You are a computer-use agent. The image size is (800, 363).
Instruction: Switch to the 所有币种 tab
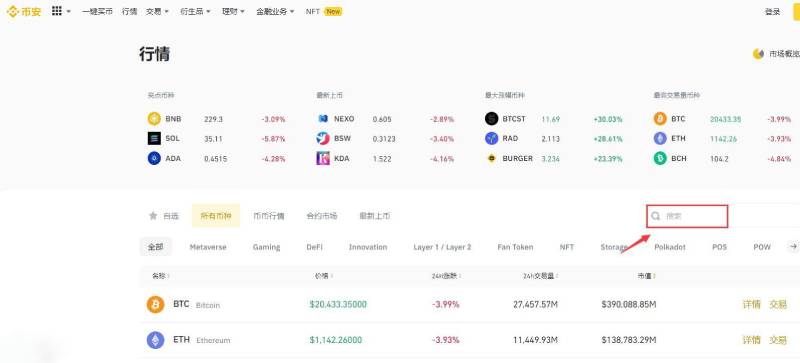click(x=216, y=215)
